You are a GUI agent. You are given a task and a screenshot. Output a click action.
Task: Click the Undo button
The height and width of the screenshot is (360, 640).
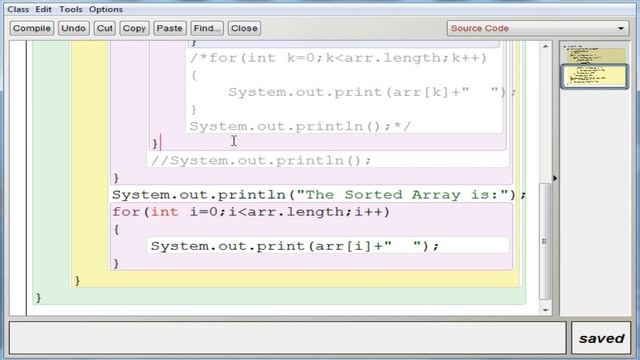tap(73, 28)
